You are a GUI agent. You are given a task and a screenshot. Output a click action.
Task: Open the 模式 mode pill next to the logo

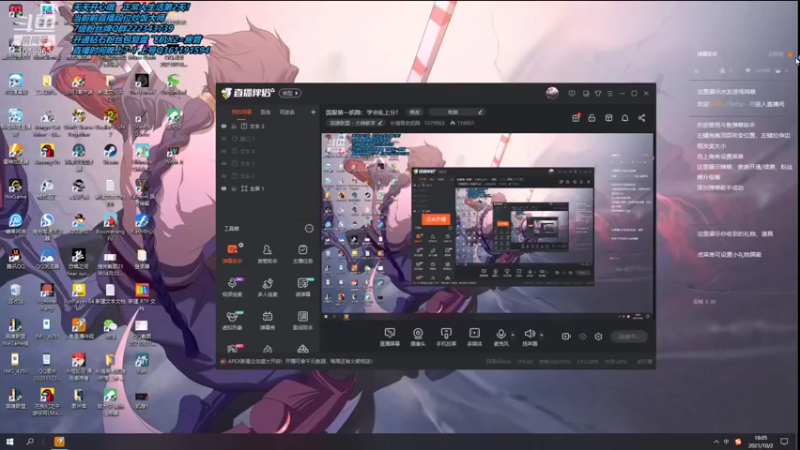[290, 93]
